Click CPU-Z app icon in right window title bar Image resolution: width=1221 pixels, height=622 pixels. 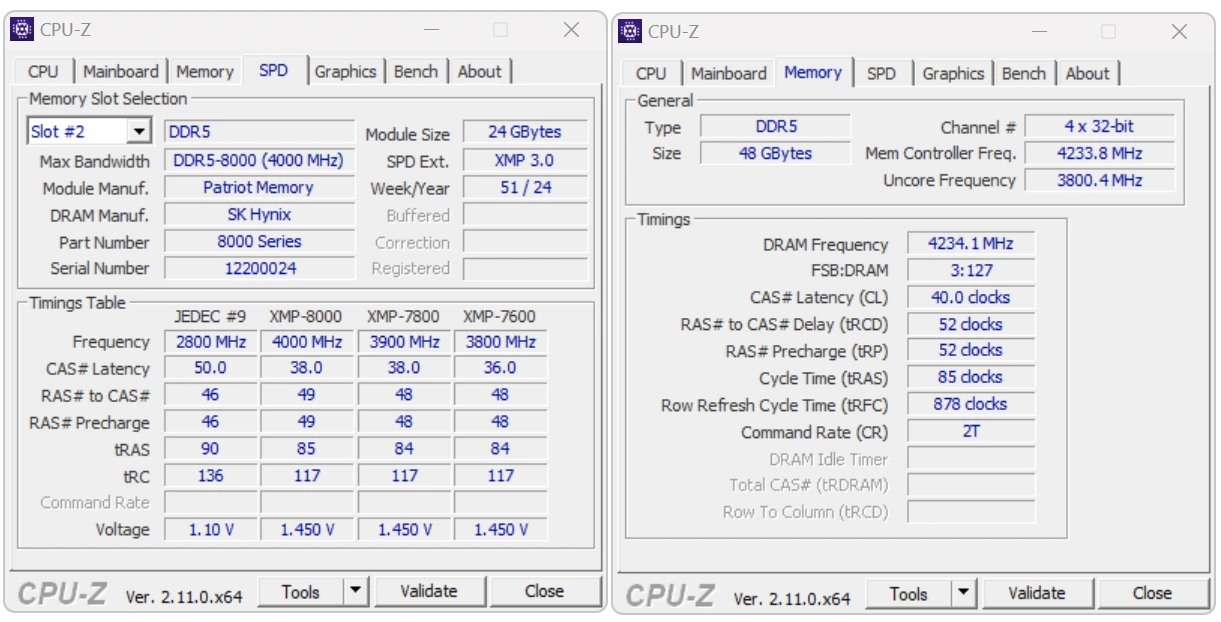pyautogui.click(x=630, y=31)
